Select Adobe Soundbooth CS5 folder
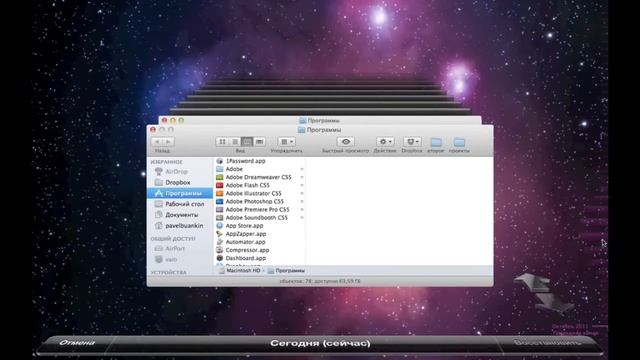 coord(260,218)
